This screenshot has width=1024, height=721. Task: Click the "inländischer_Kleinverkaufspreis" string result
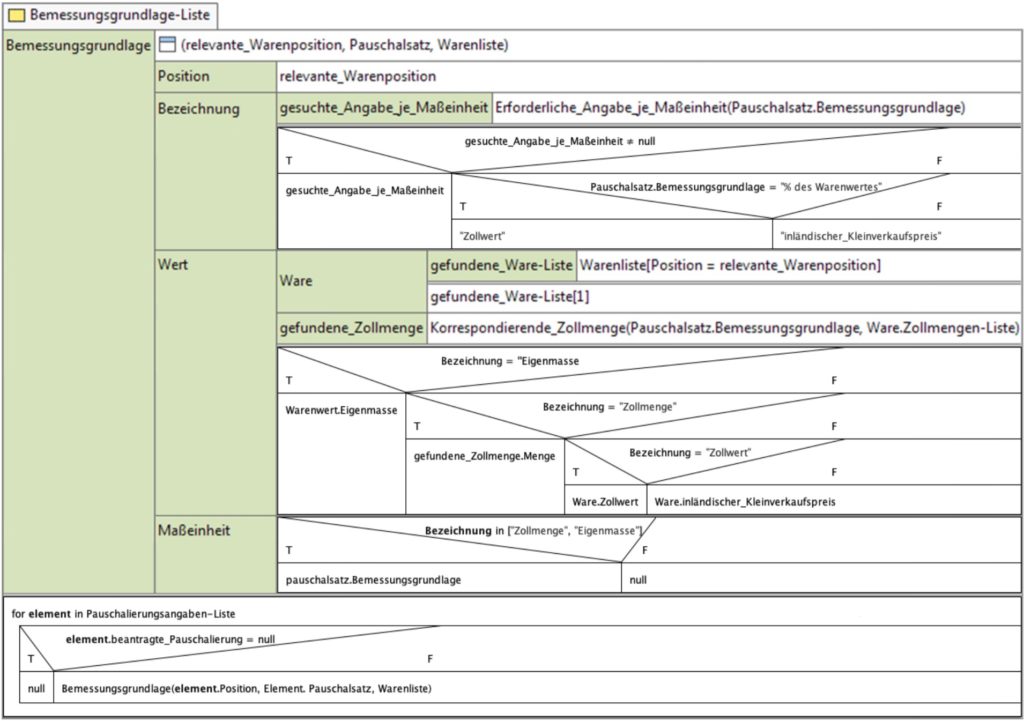click(x=861, y=236)
